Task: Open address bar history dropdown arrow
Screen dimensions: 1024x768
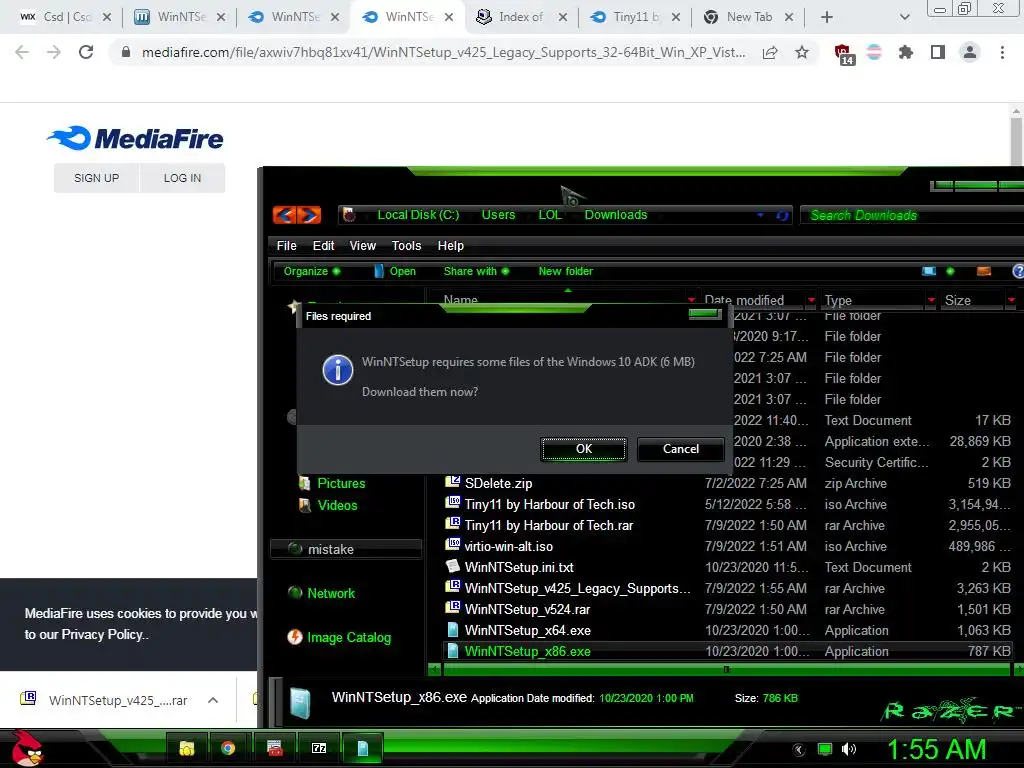Action: coord(760,214)
